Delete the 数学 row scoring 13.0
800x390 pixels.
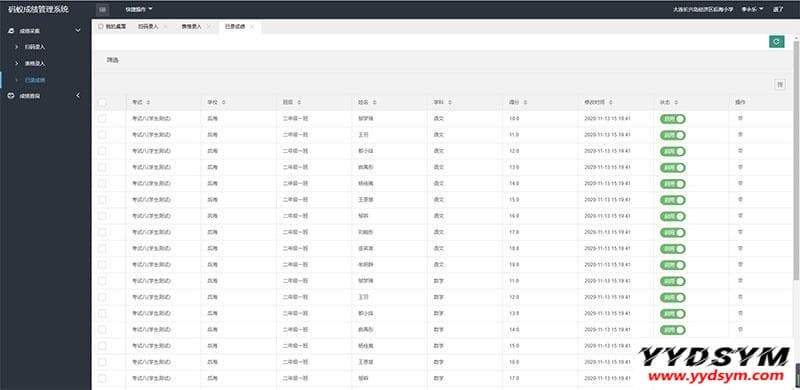click(x=740, y=313)
